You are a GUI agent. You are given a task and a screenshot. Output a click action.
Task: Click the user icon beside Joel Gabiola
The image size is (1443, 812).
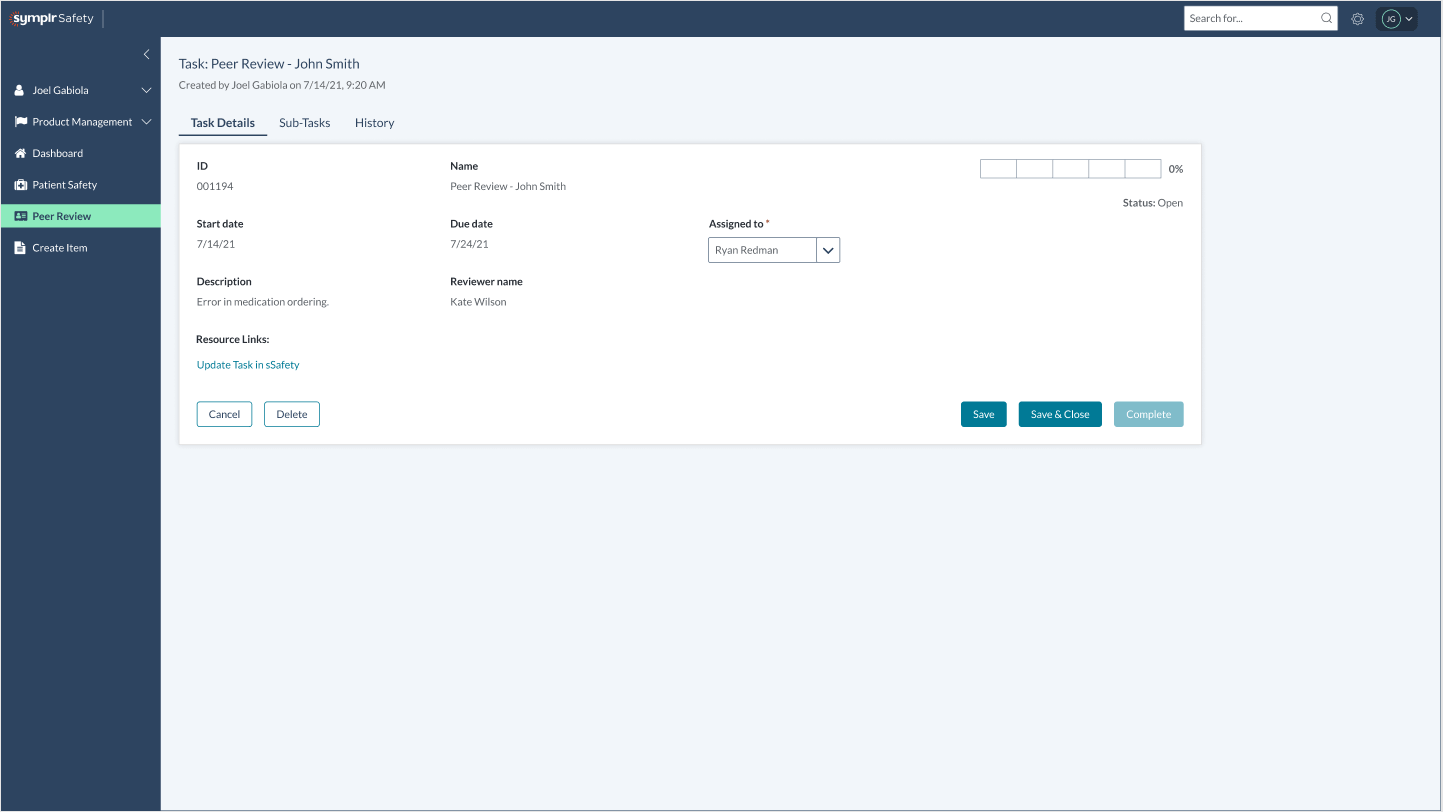point(20,90)
